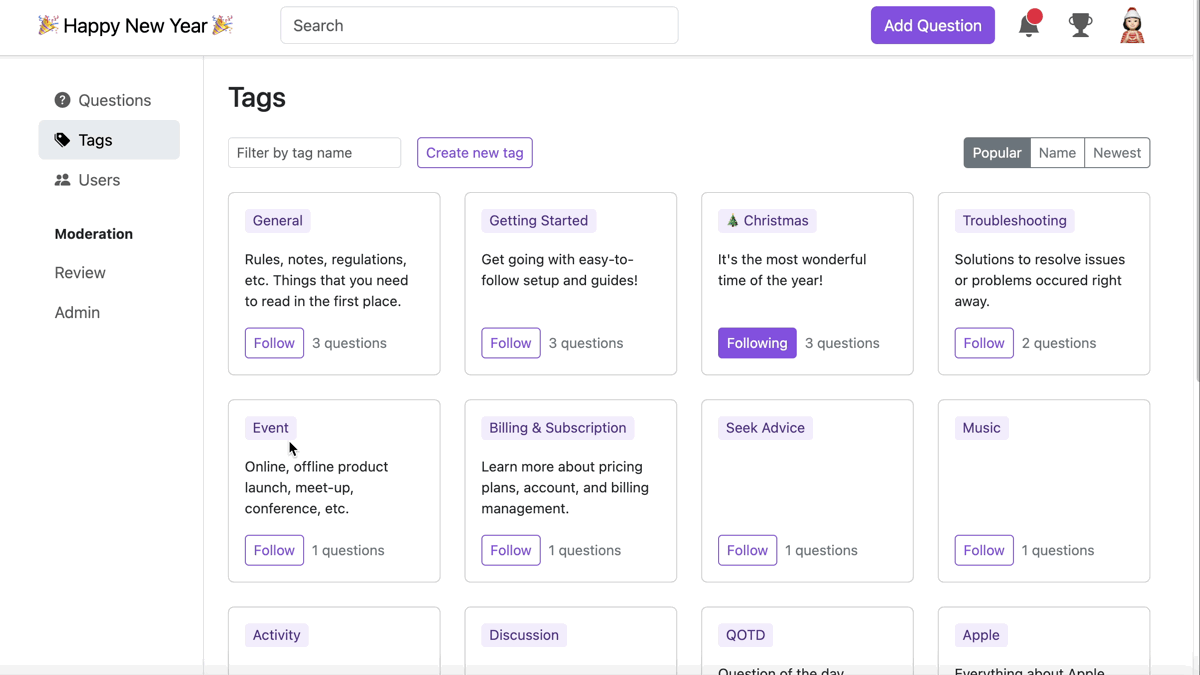This screenshot has height=675, width=1200.
Task: Sort tags by Popular
Action: [997, 153]
